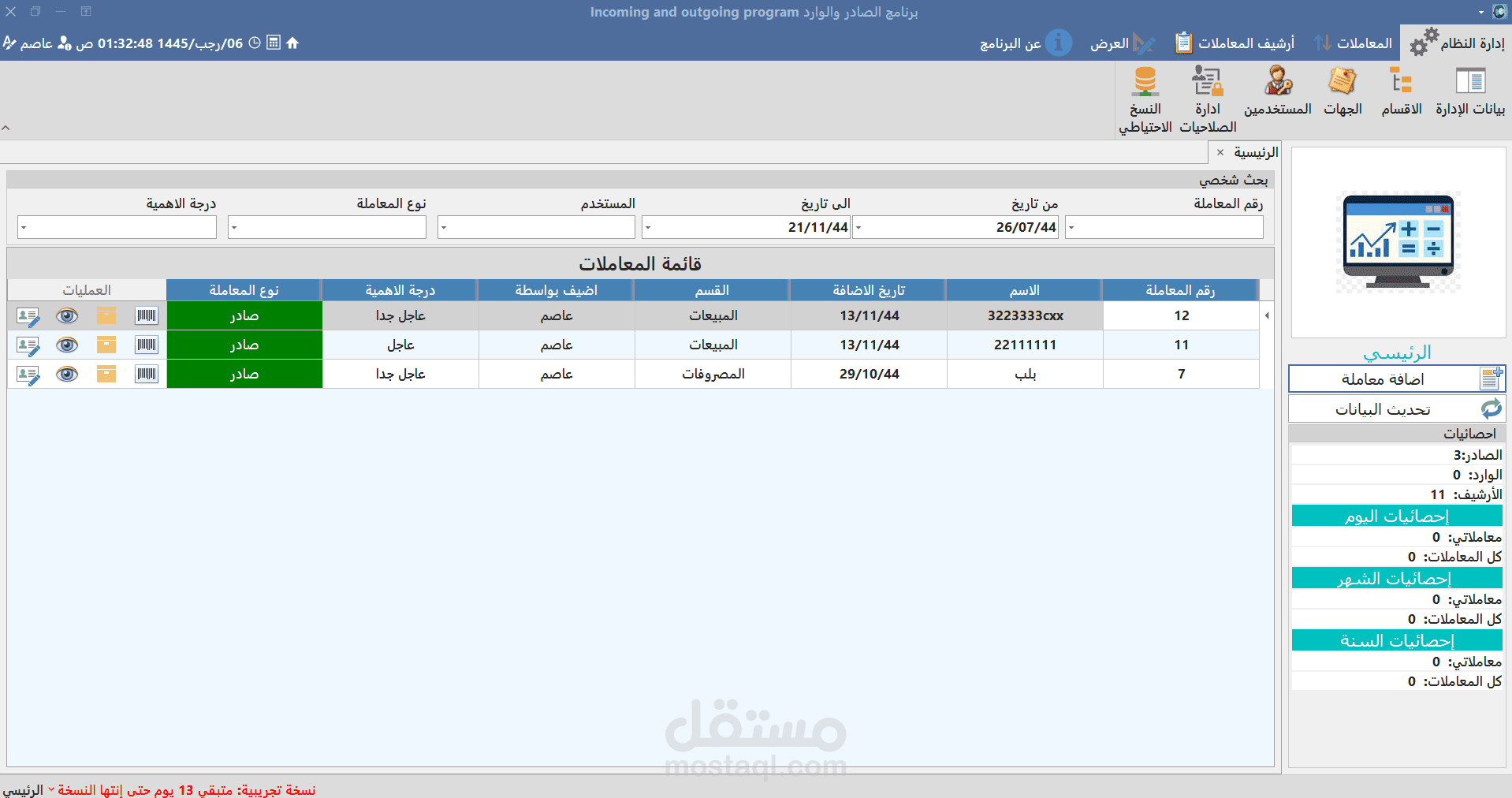Image resolution: width=1512 pixels, height=798 pixels.
Task: Expand the نوع المعاملة dropdown filter
Action: tap(327, 227)
